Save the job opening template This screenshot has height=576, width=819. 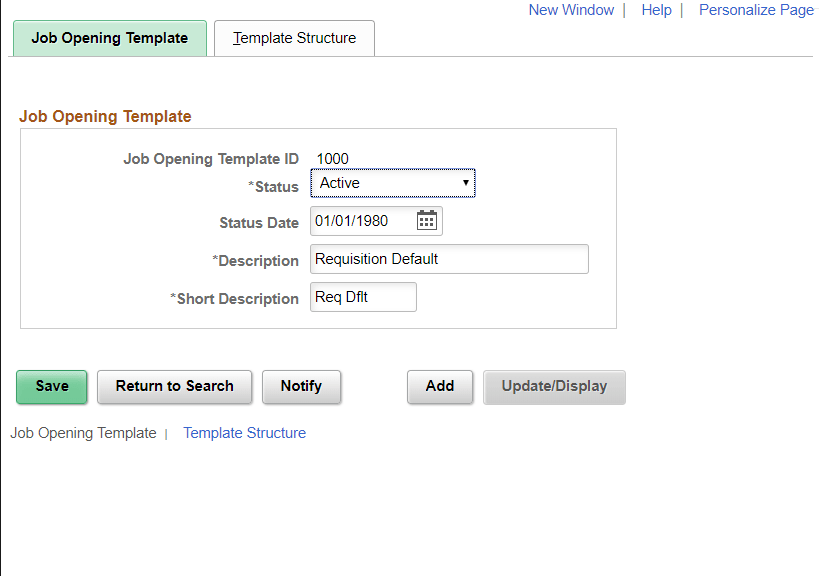point(51,387)
